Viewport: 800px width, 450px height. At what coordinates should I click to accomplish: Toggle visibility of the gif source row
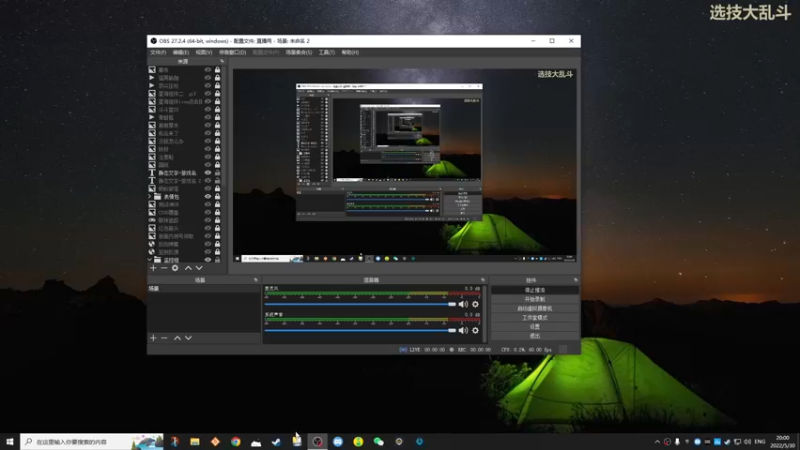click(208, 94)
